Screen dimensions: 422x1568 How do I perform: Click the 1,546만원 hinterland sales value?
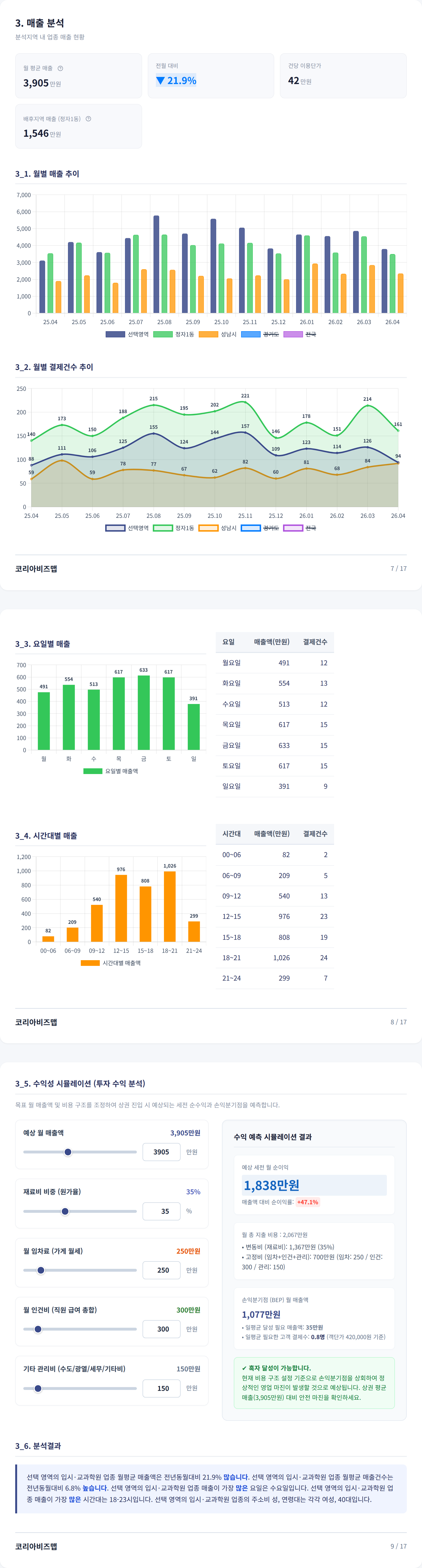(x=42, y=133)
